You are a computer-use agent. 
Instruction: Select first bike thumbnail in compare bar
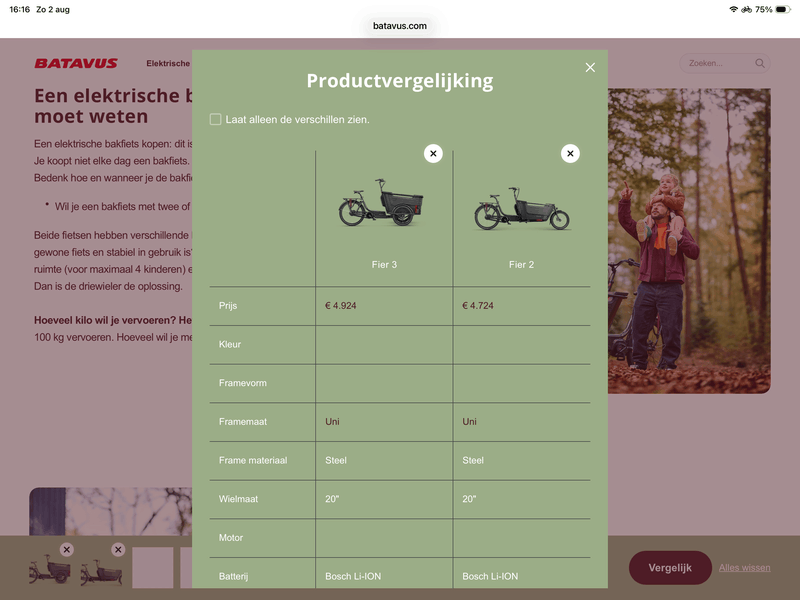[49, 570]
